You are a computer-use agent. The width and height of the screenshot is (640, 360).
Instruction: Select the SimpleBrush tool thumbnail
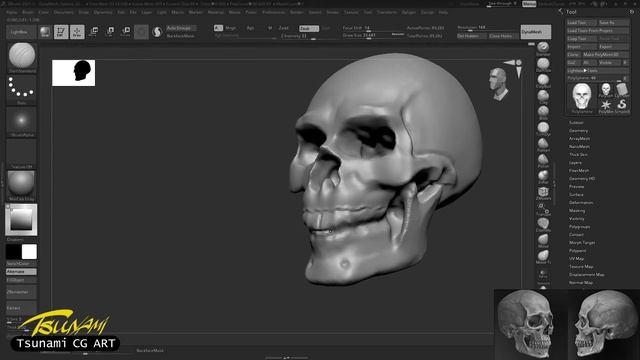point(622,105)
